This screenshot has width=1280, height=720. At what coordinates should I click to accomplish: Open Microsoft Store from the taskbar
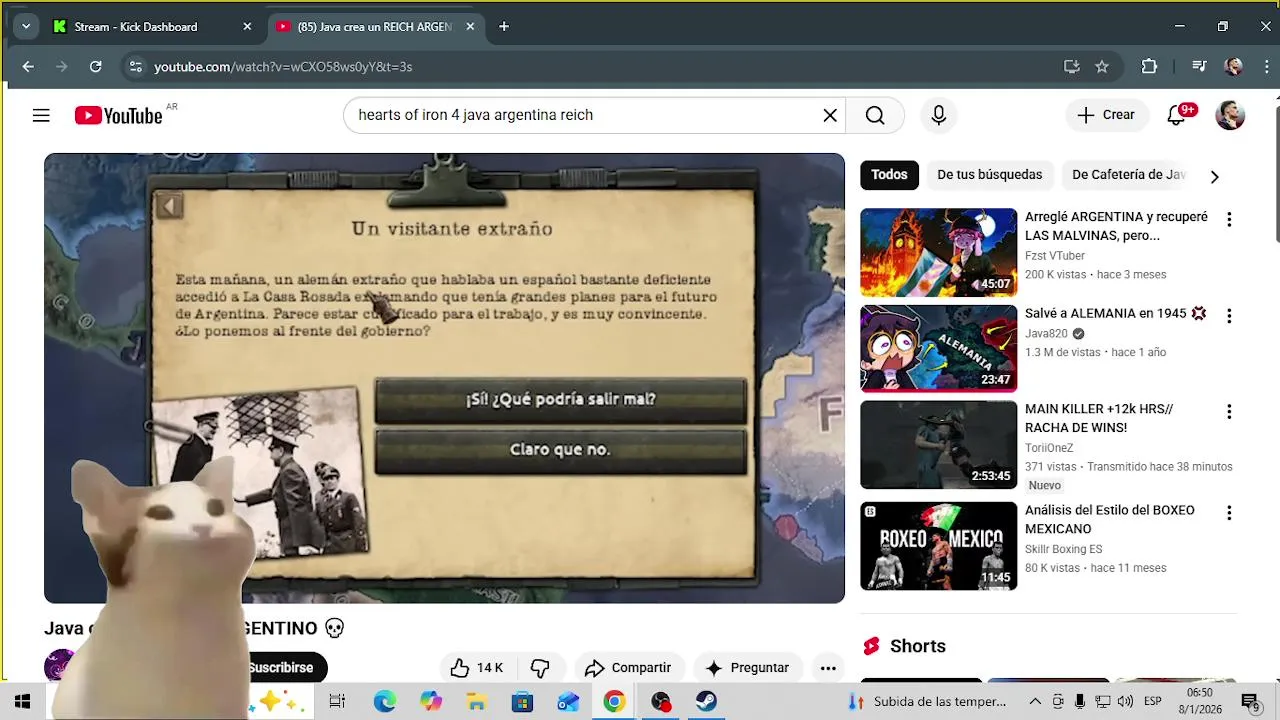pyautogui.click(x=523, y=702)
